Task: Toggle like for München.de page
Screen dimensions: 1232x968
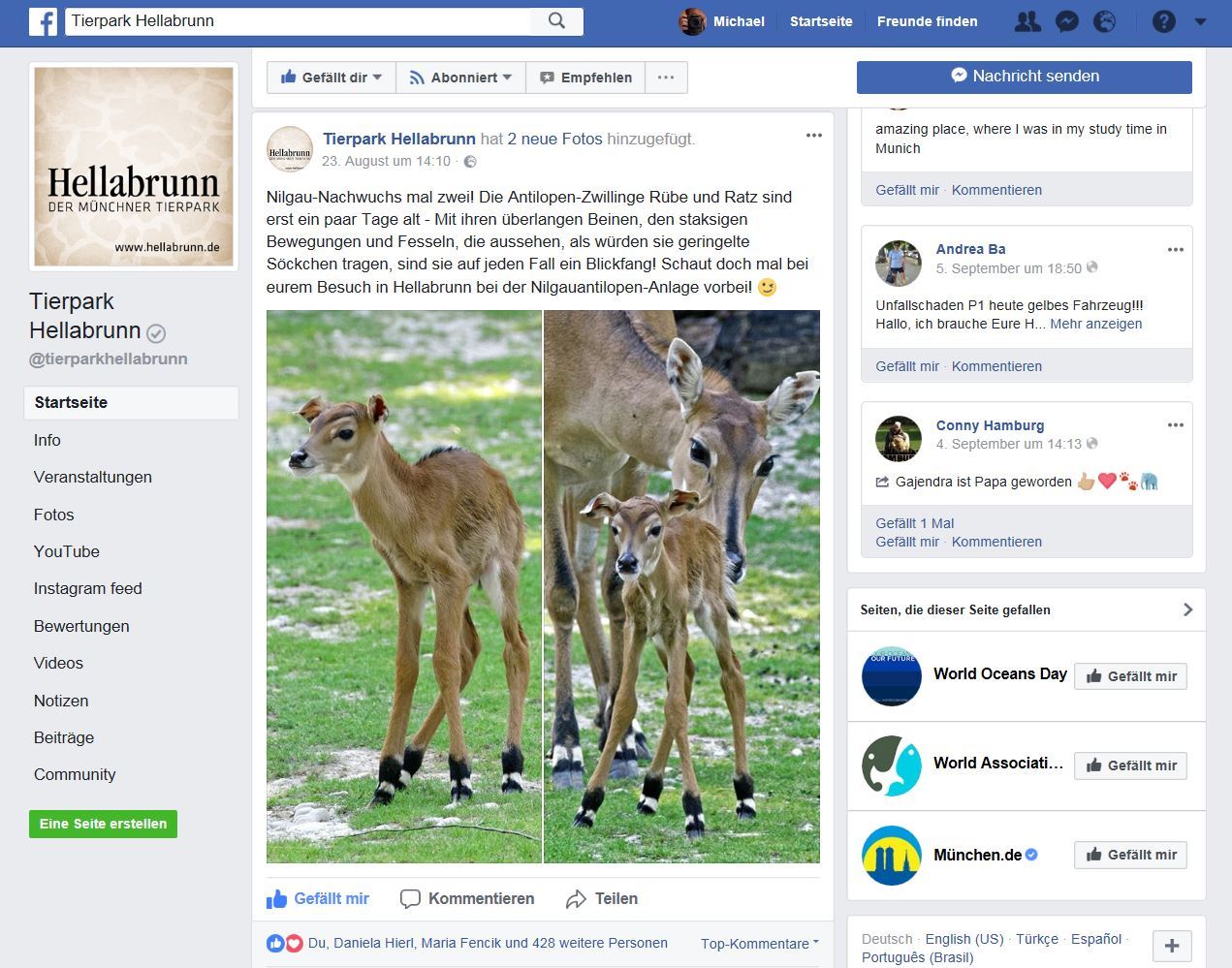Action: point(1130,855)
